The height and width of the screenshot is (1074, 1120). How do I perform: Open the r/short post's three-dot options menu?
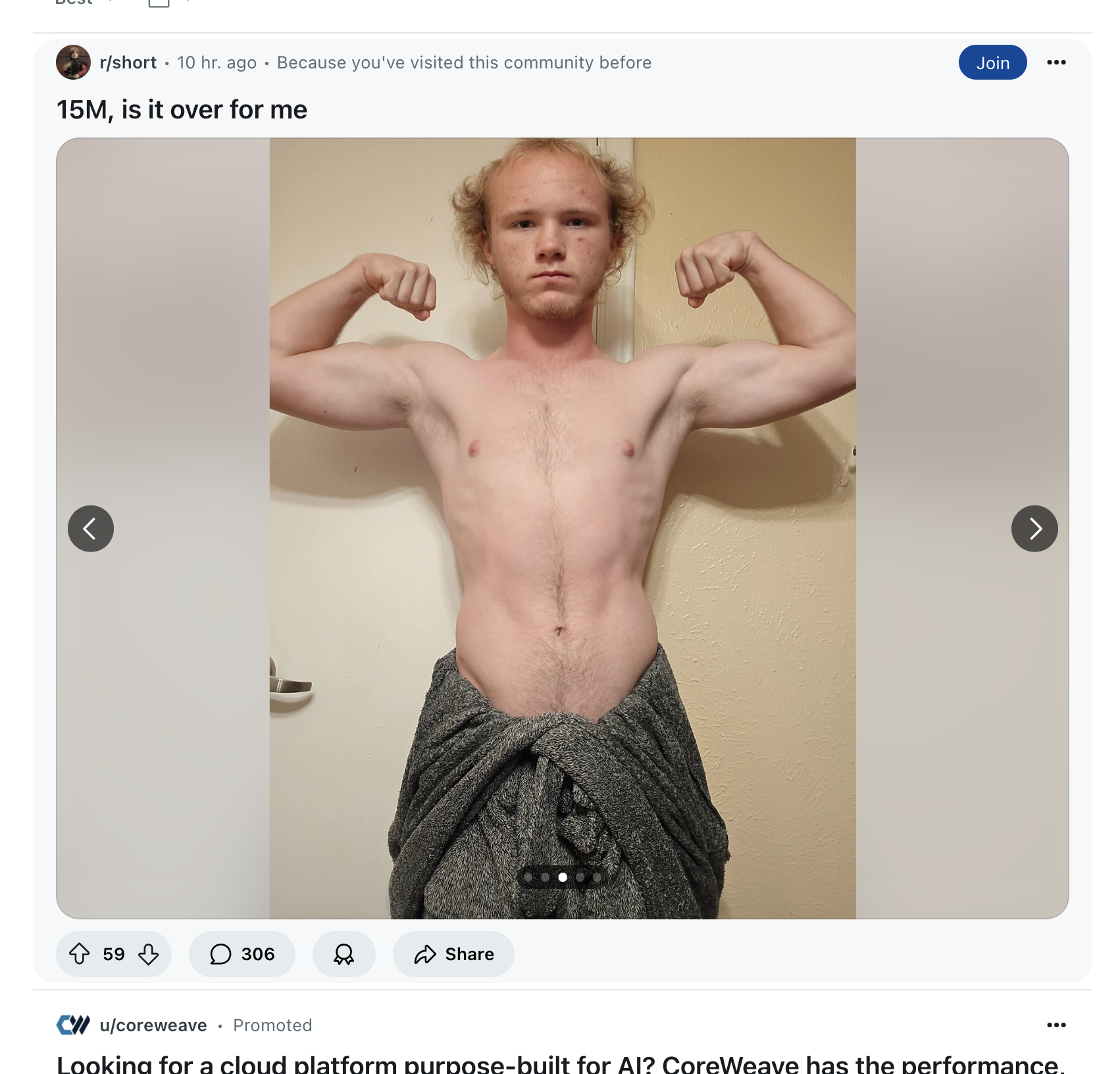pyautogui.click(x=1056, y=63)
